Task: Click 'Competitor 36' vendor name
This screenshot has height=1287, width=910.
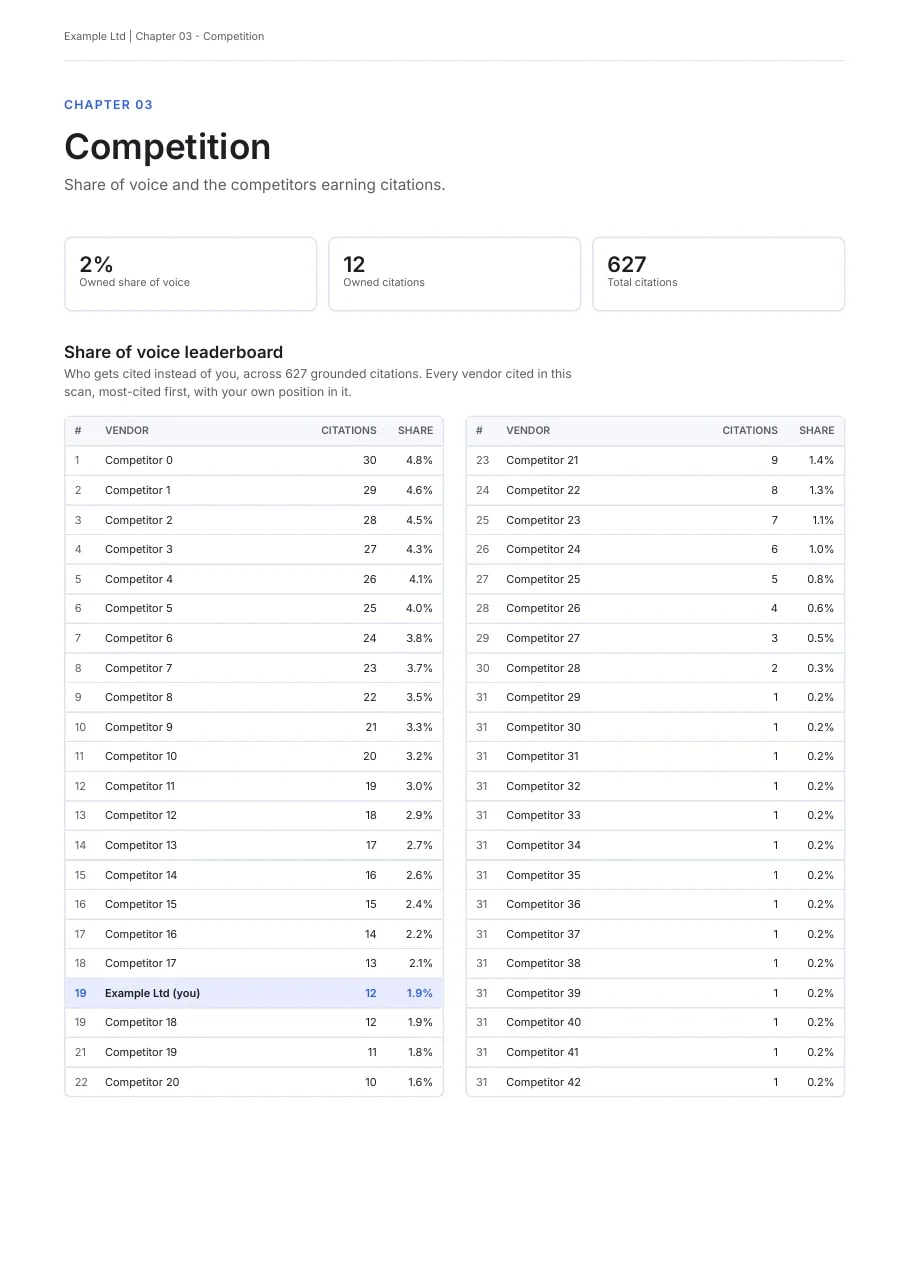Action: (x=543, y=904)
